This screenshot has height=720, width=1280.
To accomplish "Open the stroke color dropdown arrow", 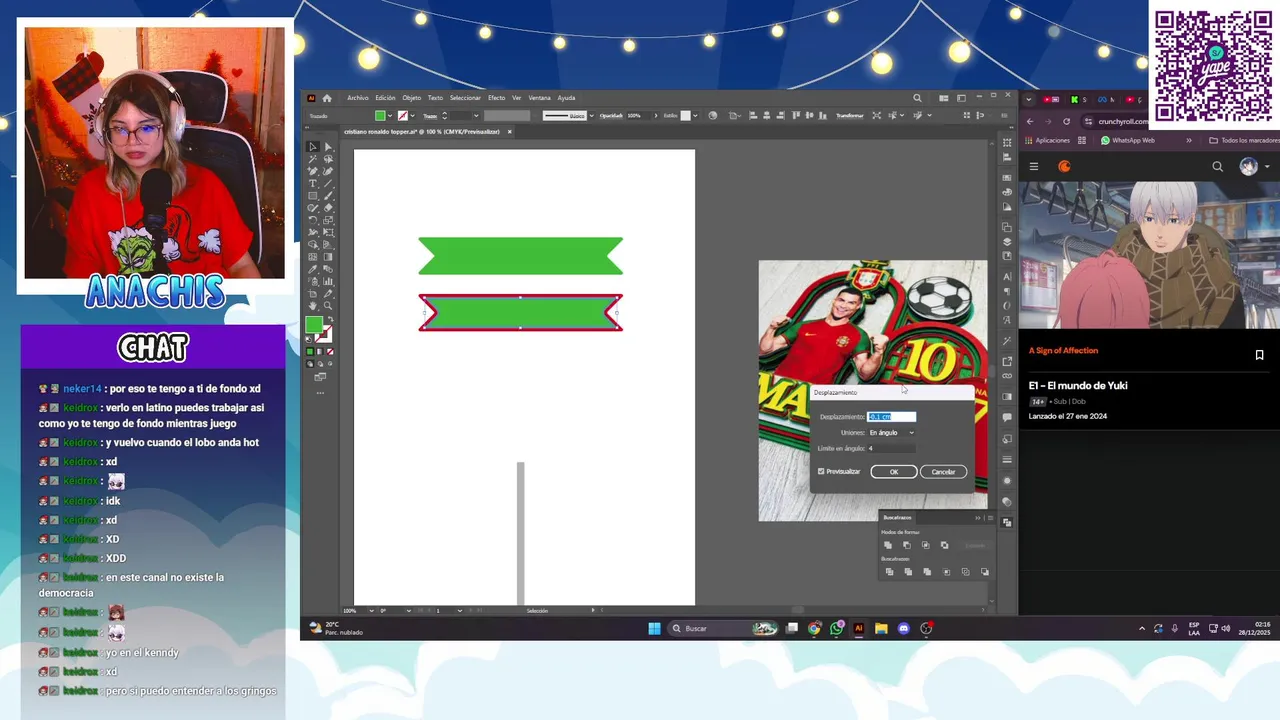I will (x=412, y=115).
